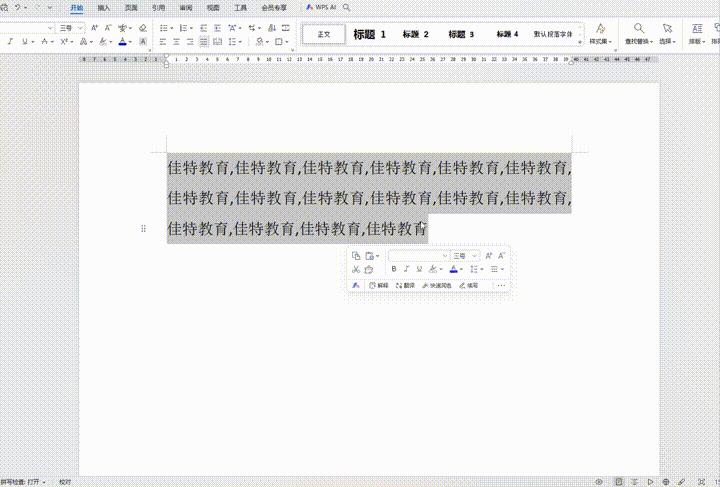
Task: Switch to the 引用 tab
Action: point(158,8)
